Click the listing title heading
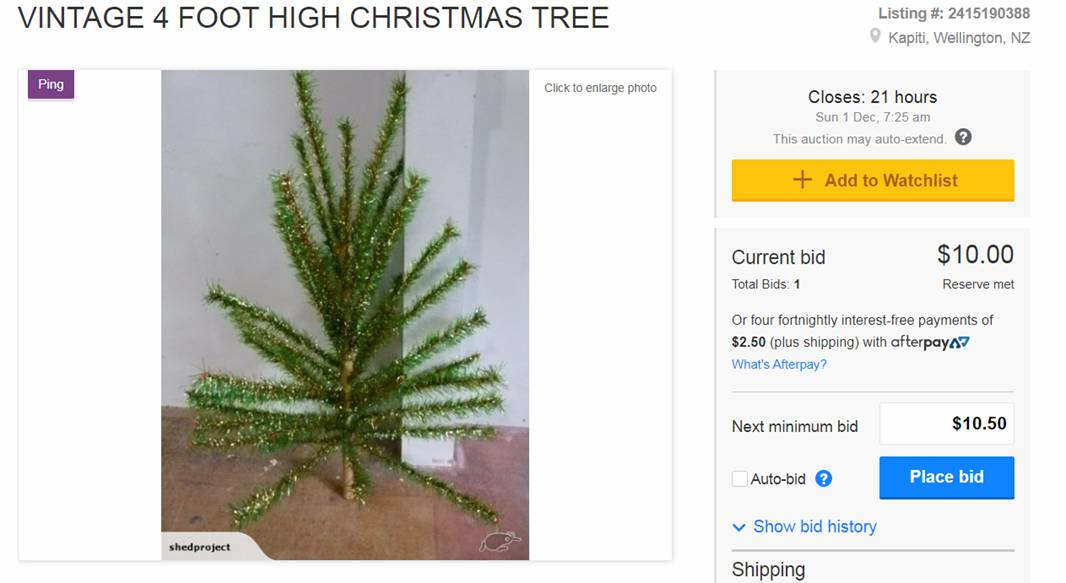1066x583 pixels. pos(313,18)
